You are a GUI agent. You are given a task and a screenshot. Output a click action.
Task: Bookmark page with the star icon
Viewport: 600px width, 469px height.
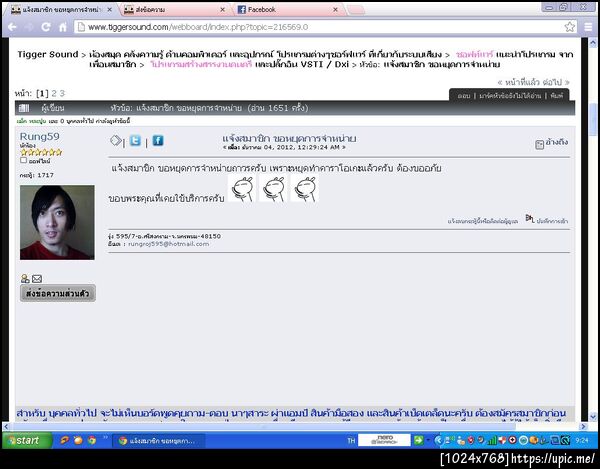(x=569, y=27)
